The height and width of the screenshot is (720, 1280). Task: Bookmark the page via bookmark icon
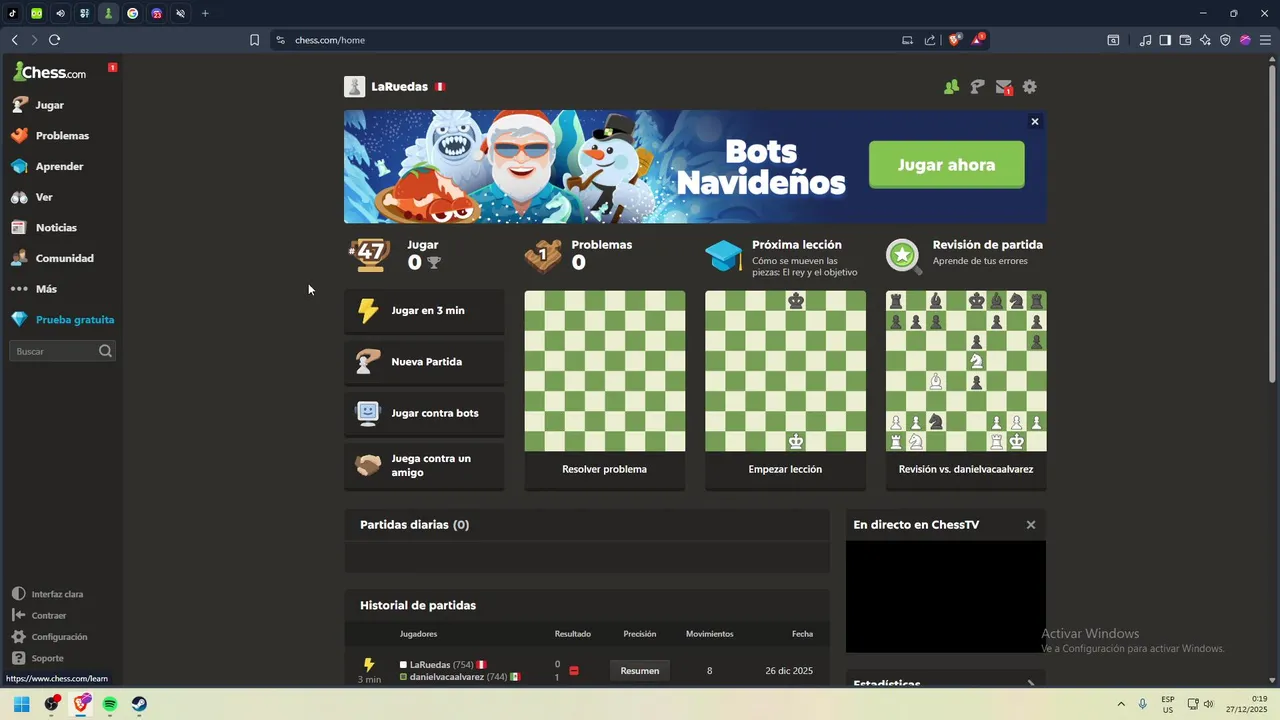[x=254, y=40]
